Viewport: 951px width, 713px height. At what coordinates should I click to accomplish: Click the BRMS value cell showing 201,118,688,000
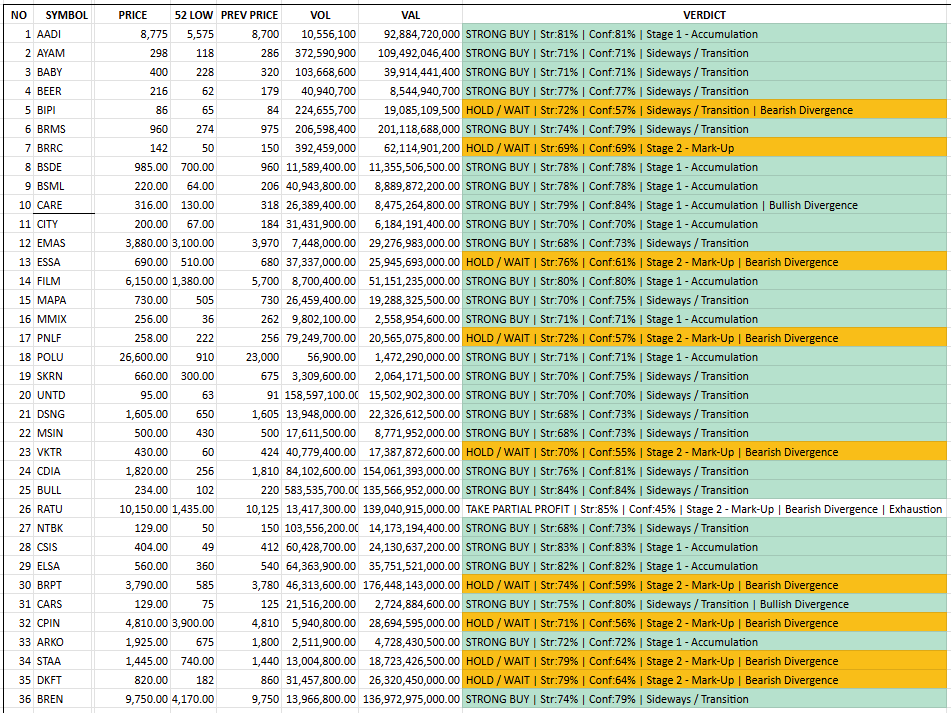410,129
